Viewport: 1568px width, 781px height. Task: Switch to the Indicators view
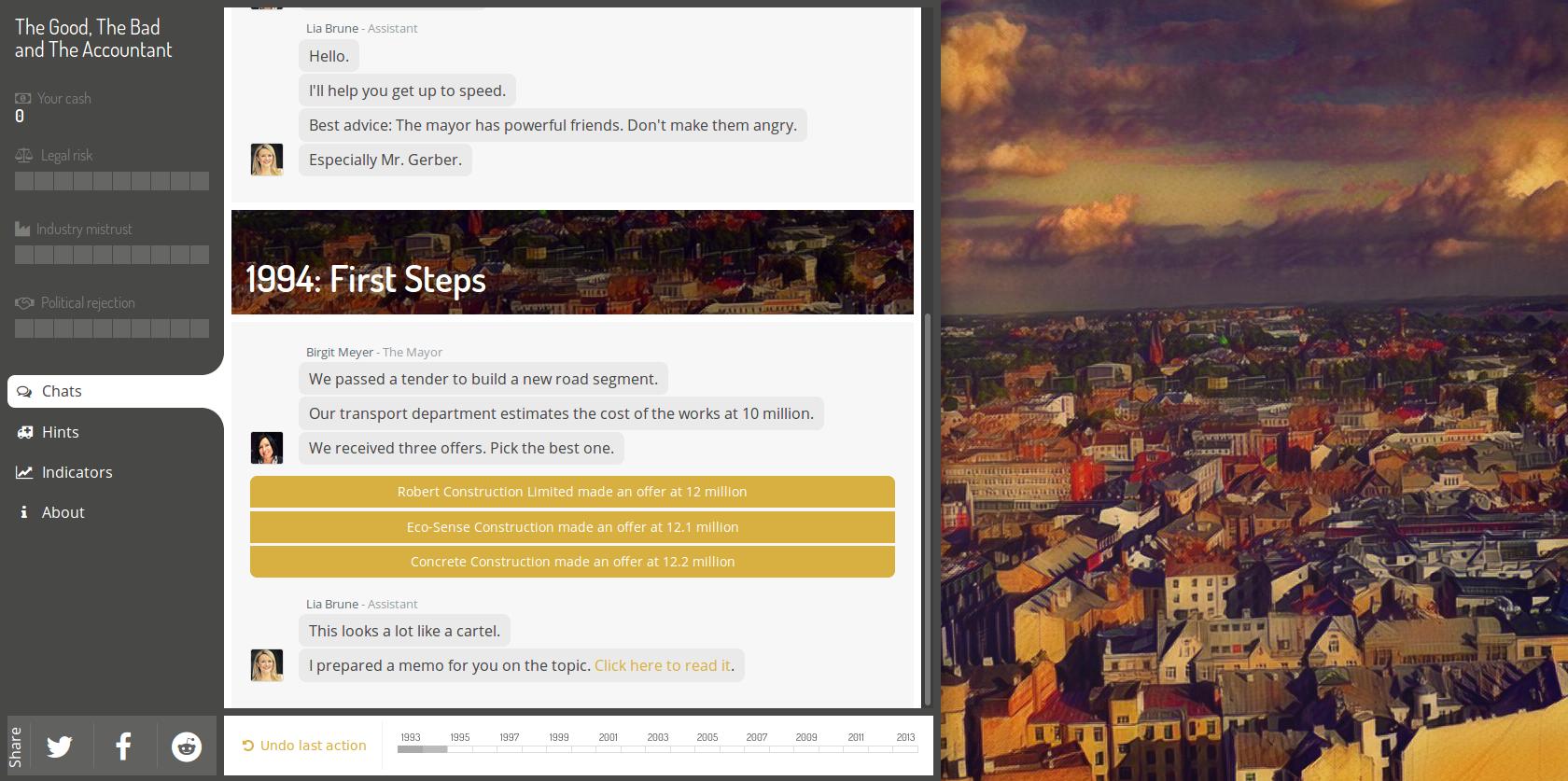coord(77,472)
